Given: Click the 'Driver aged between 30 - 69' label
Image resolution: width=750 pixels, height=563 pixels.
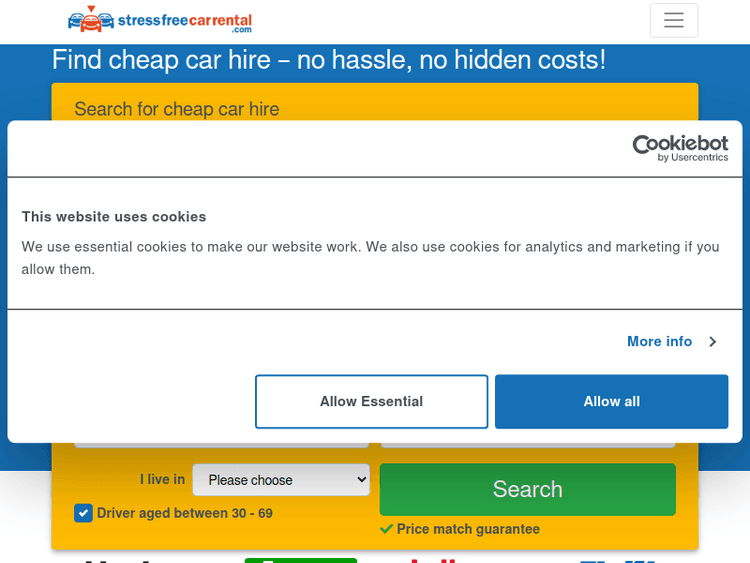Looking at the screenshot, I should click(184, 513).
